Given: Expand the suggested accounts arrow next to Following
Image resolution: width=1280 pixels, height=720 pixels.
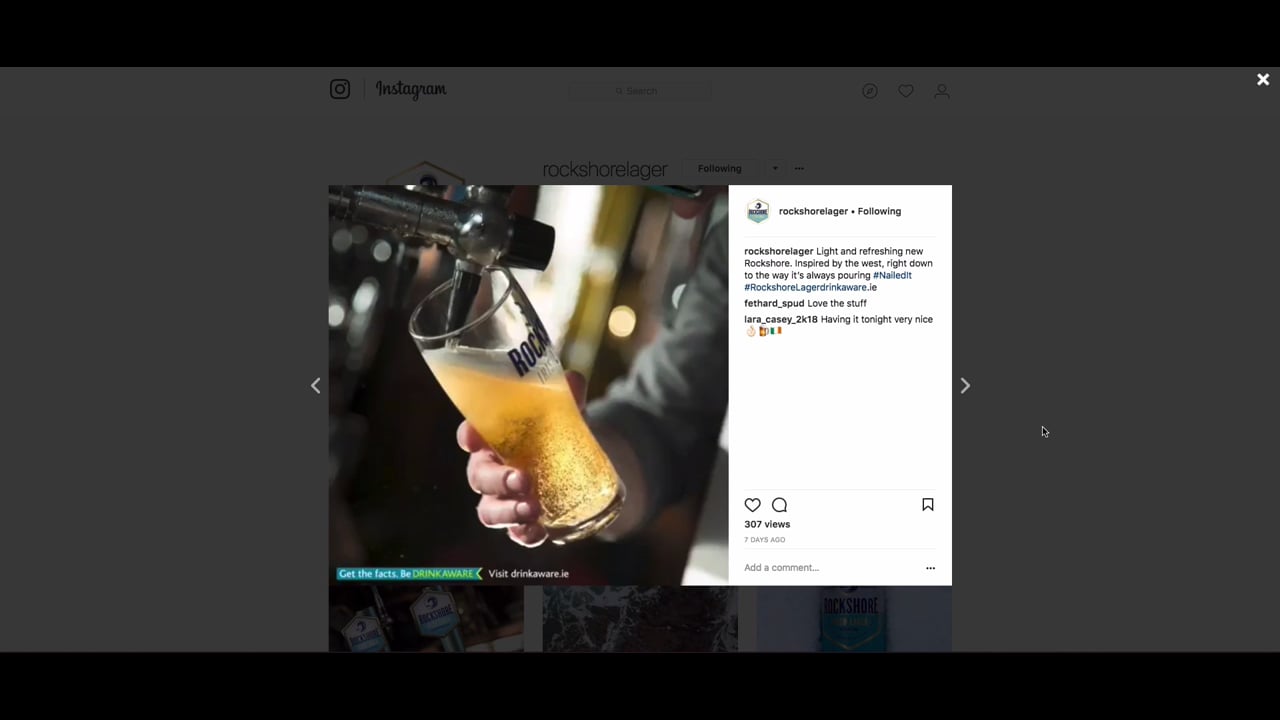Looking at the screenshot, I should [x=775, y=168].
